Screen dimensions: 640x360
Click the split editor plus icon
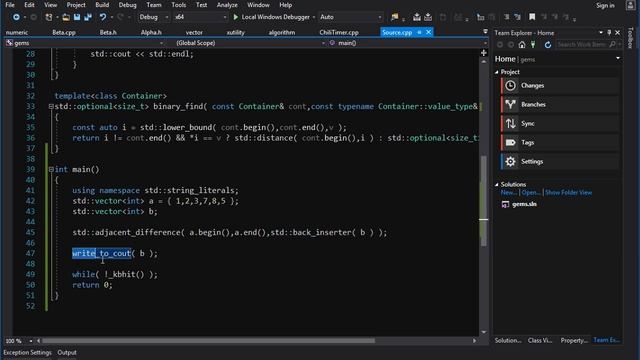click(x=484, y=53)
